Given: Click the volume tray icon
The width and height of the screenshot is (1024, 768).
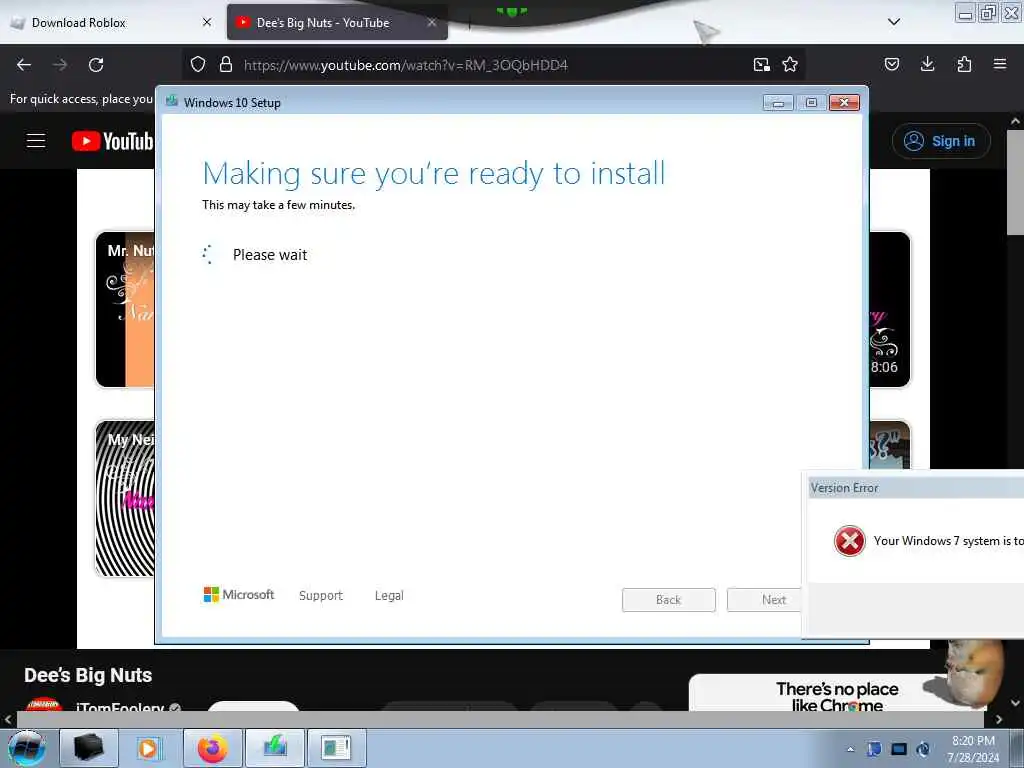Looking at the screenshot, I should click(x=923, y=749).
